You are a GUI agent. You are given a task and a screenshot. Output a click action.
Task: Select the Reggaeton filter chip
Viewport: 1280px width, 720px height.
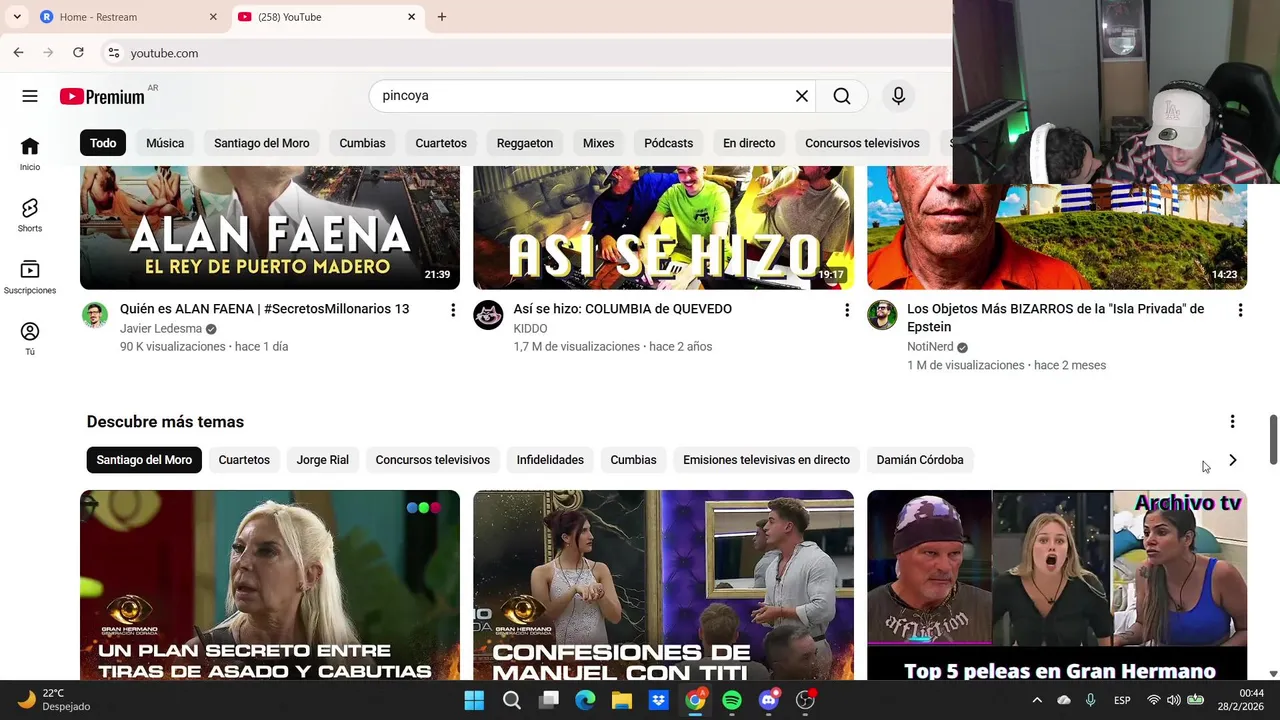(x=525, y=143)
